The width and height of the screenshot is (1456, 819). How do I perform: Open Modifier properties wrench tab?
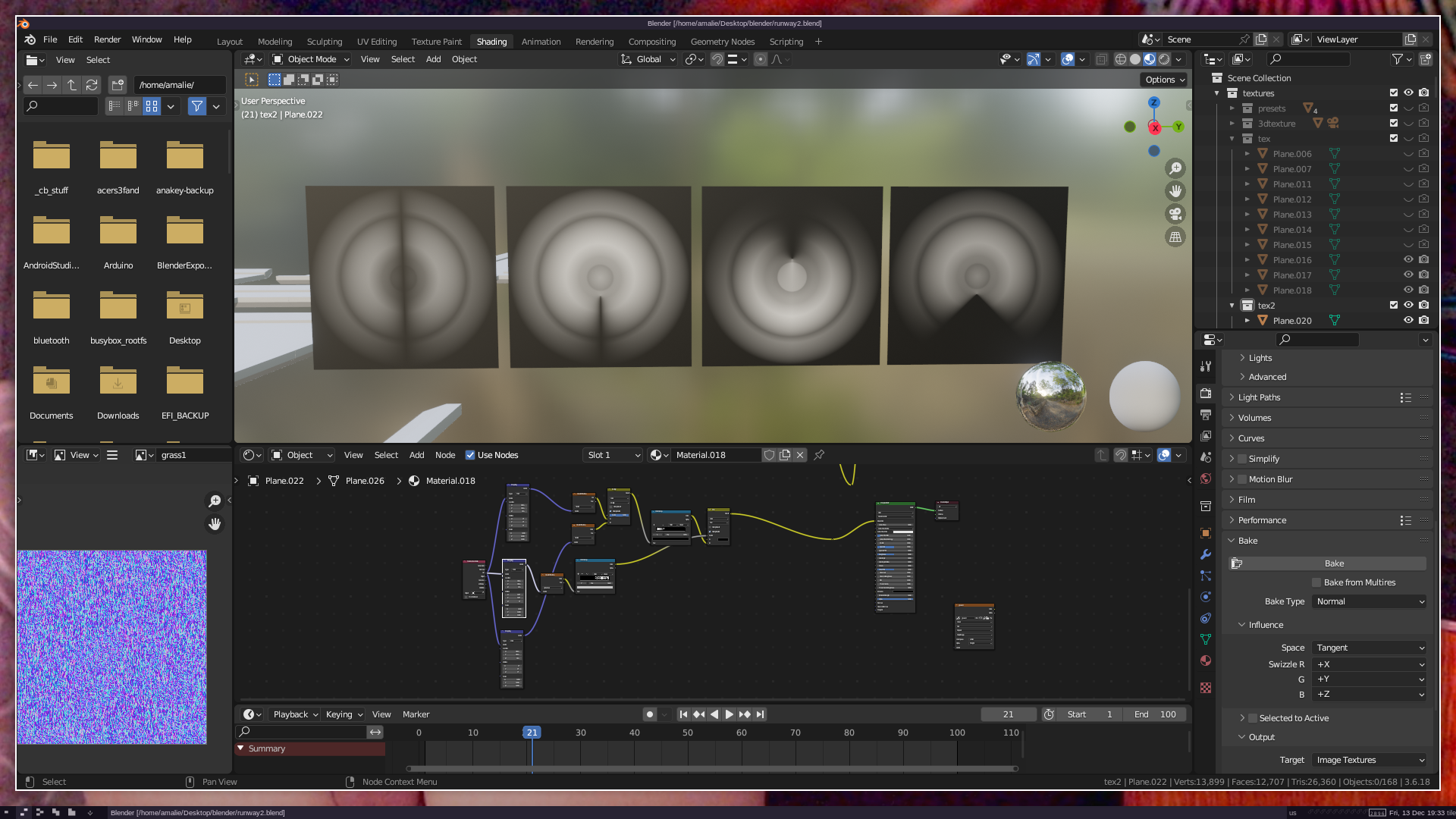pyautogui.click(x=1206, y=554)
